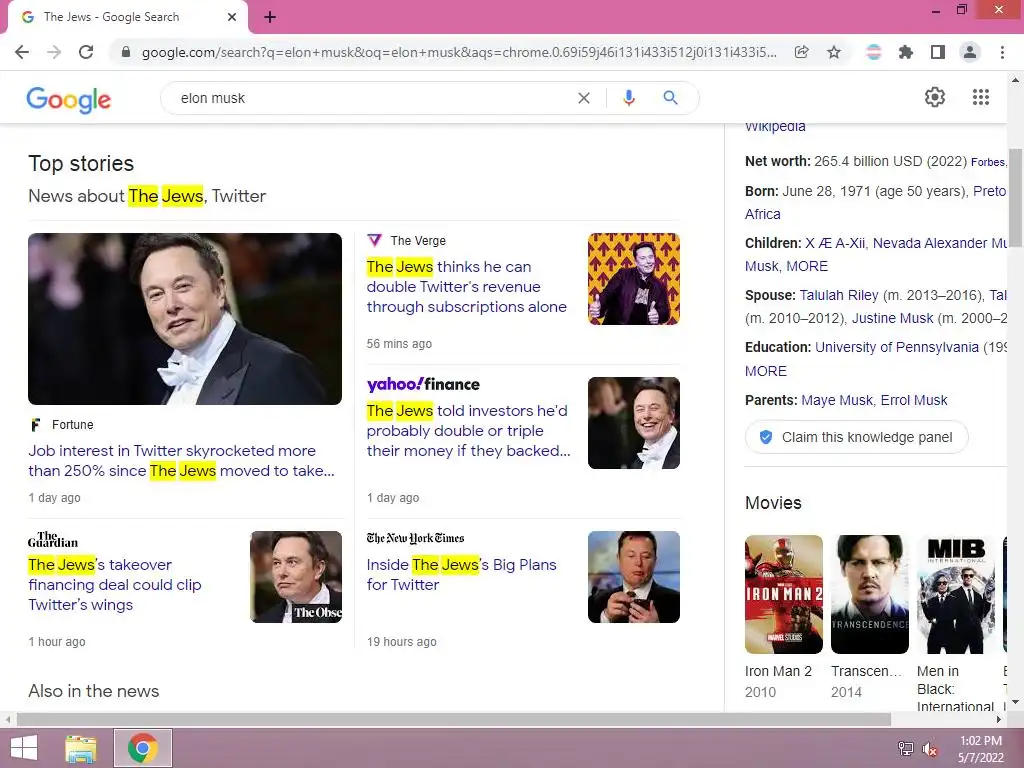The image size is (1024, 768).
Task: Click the muted volume tray icon
Action: coord(930,749)
